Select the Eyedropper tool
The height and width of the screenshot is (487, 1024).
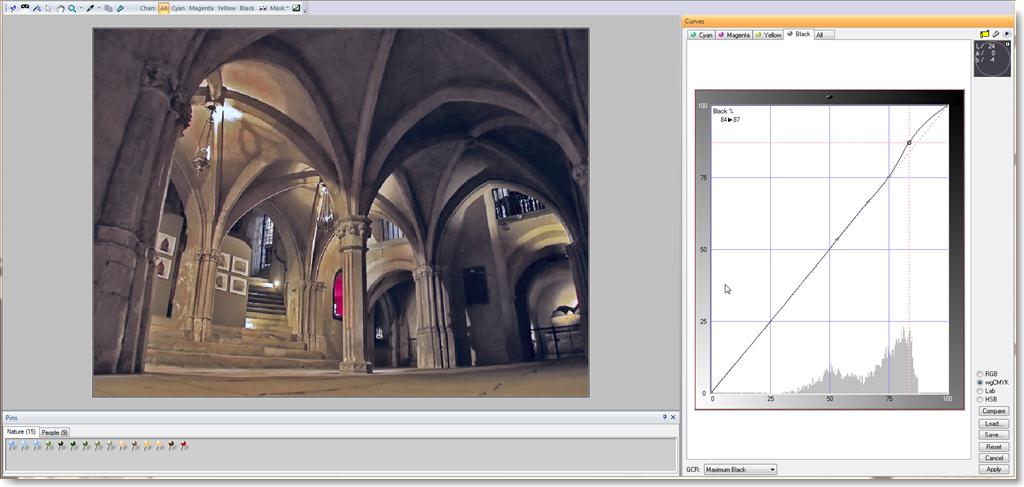90,8
